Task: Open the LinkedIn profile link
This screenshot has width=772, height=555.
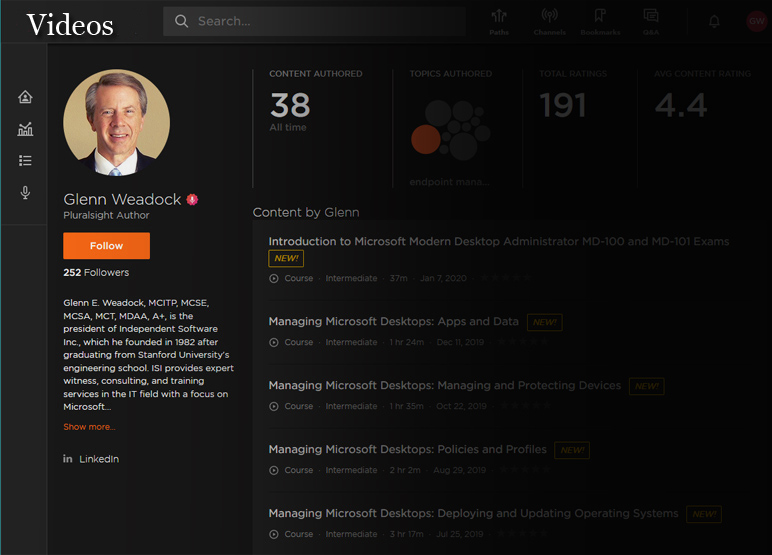Action: click(x=98, y=459)
